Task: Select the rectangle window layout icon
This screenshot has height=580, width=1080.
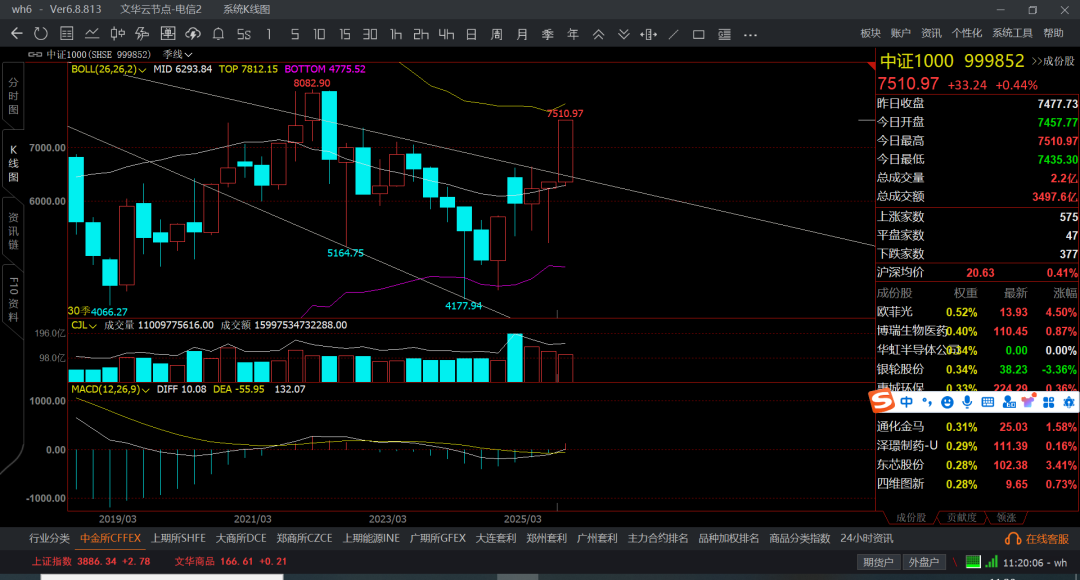Action: coord(698,34)
